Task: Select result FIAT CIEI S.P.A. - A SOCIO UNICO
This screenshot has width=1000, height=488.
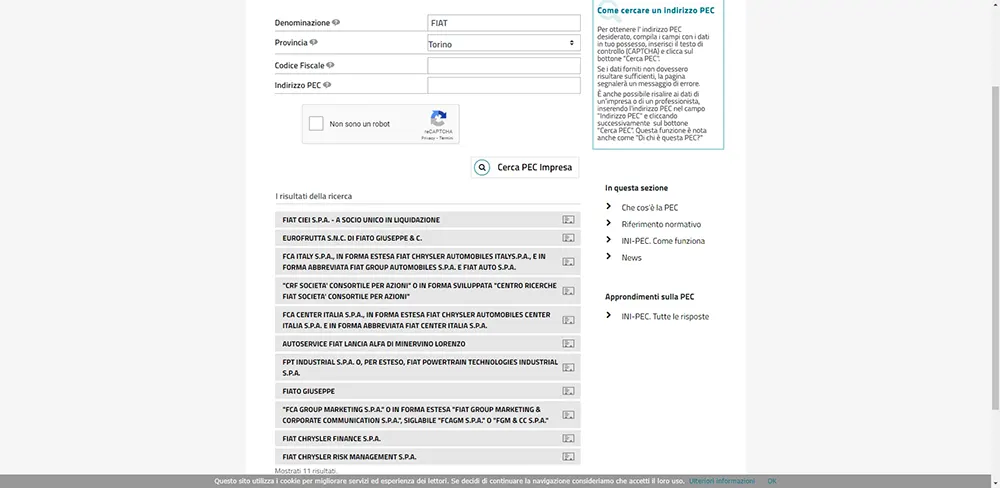Action: (x=361, y=219)
